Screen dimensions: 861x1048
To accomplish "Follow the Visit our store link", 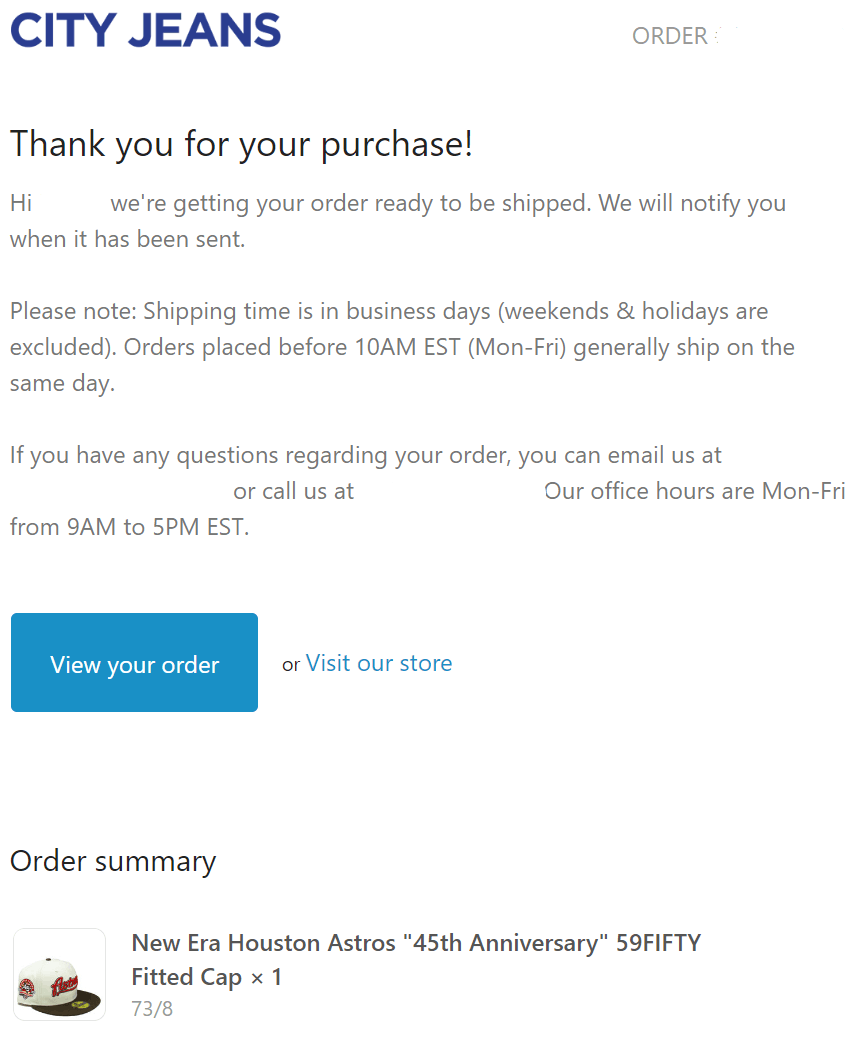I will (x=379, y=663).
